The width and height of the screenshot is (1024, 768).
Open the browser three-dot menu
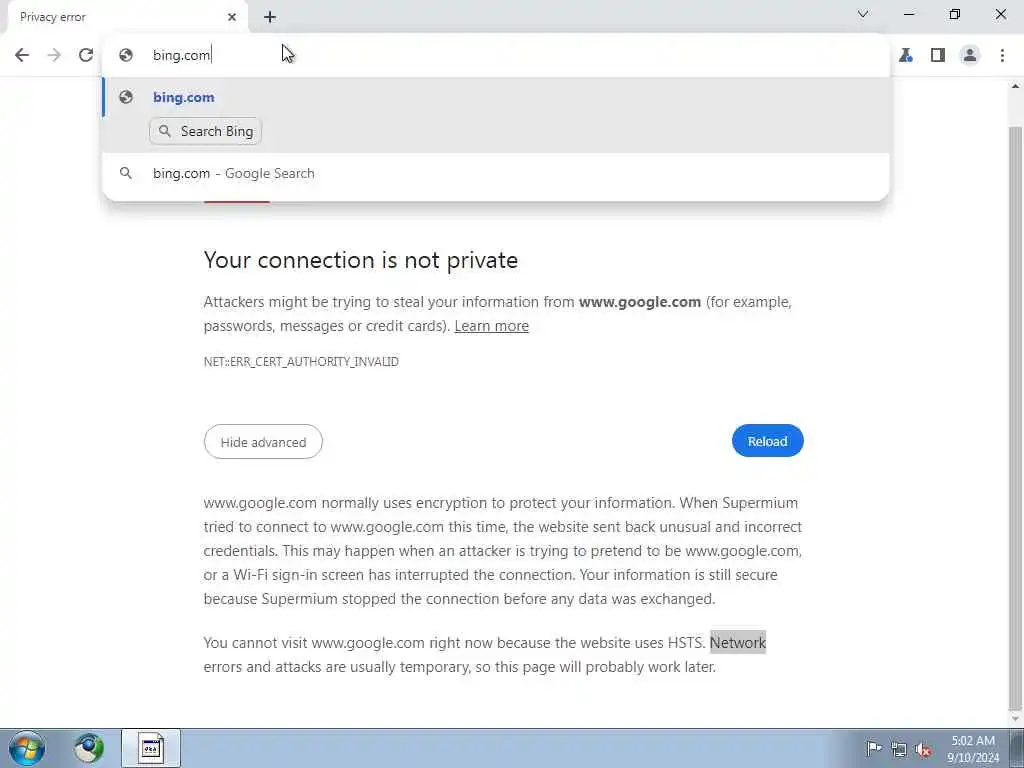[x=1002, y=55]
